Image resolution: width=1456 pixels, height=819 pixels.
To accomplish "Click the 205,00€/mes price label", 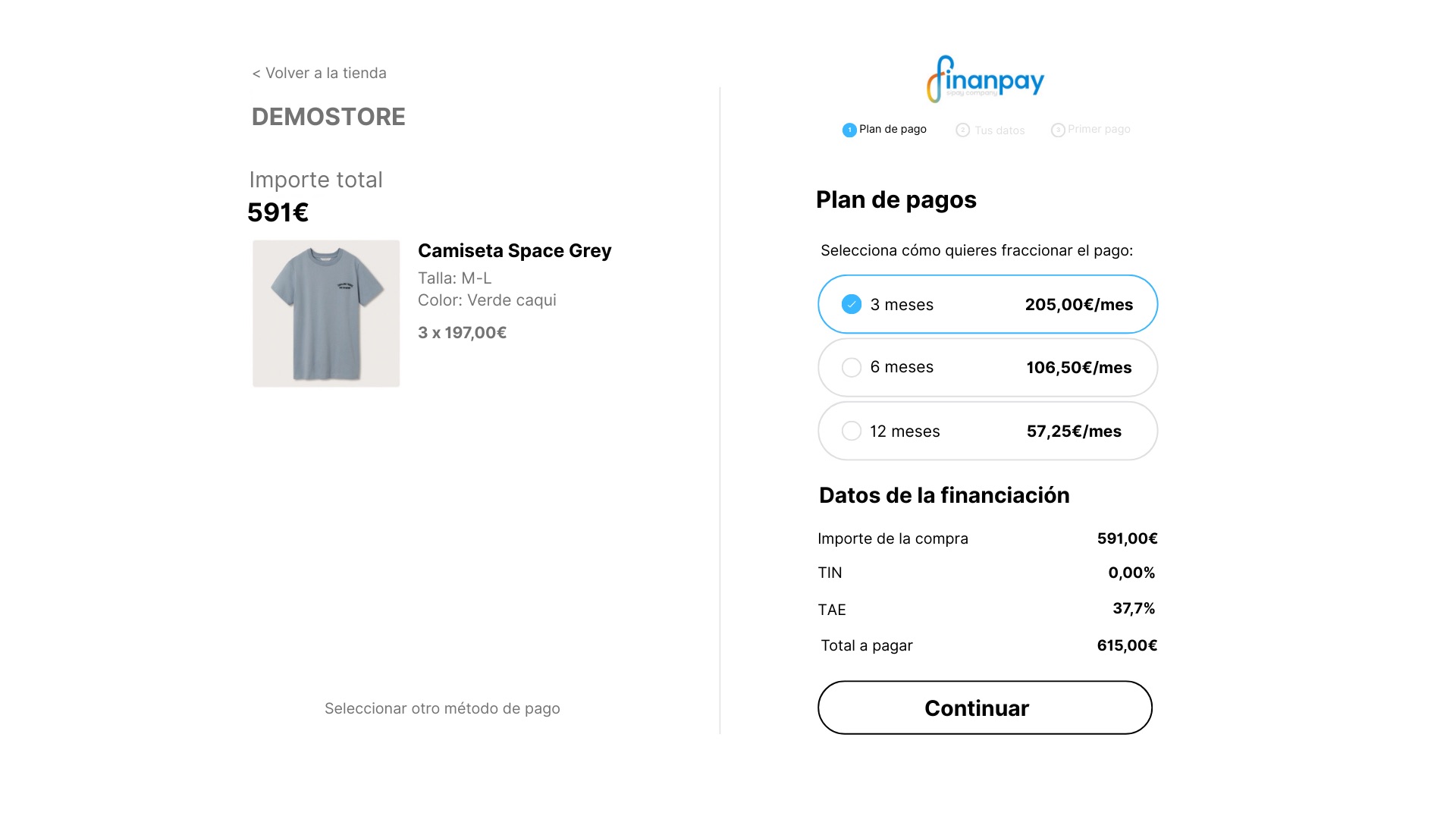I will tap(1078, 304).
